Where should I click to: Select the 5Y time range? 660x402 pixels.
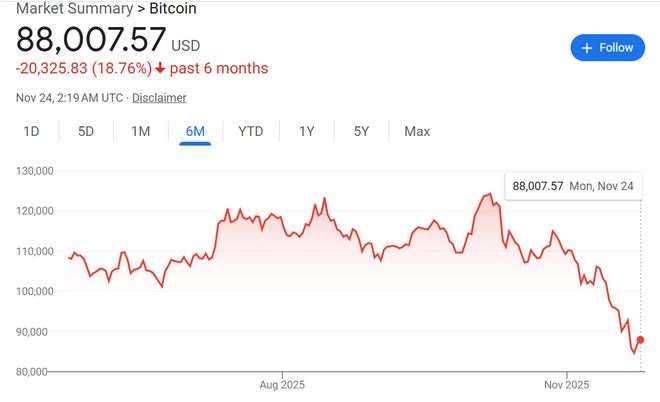(x=361, y=131)
